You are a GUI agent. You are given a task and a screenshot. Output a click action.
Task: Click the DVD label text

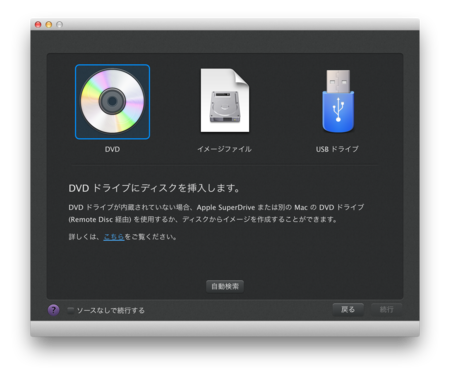coord(112,149)
